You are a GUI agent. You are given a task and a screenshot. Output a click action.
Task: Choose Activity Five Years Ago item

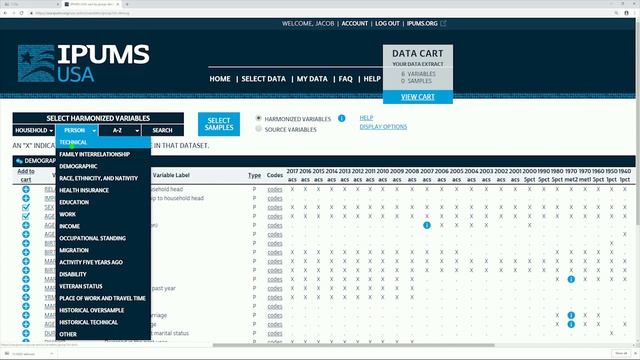pyautogui.click(x=103, y=262)
